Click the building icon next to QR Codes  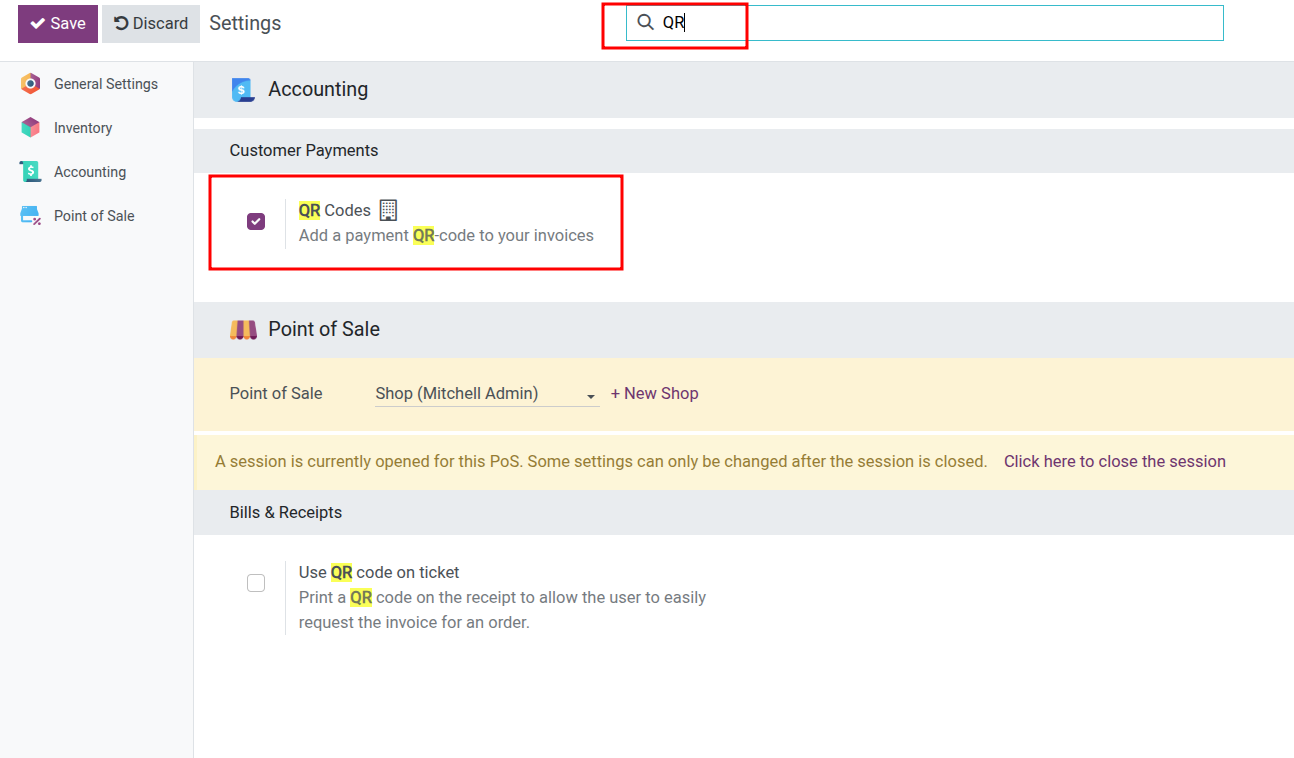tap(388, 209)
